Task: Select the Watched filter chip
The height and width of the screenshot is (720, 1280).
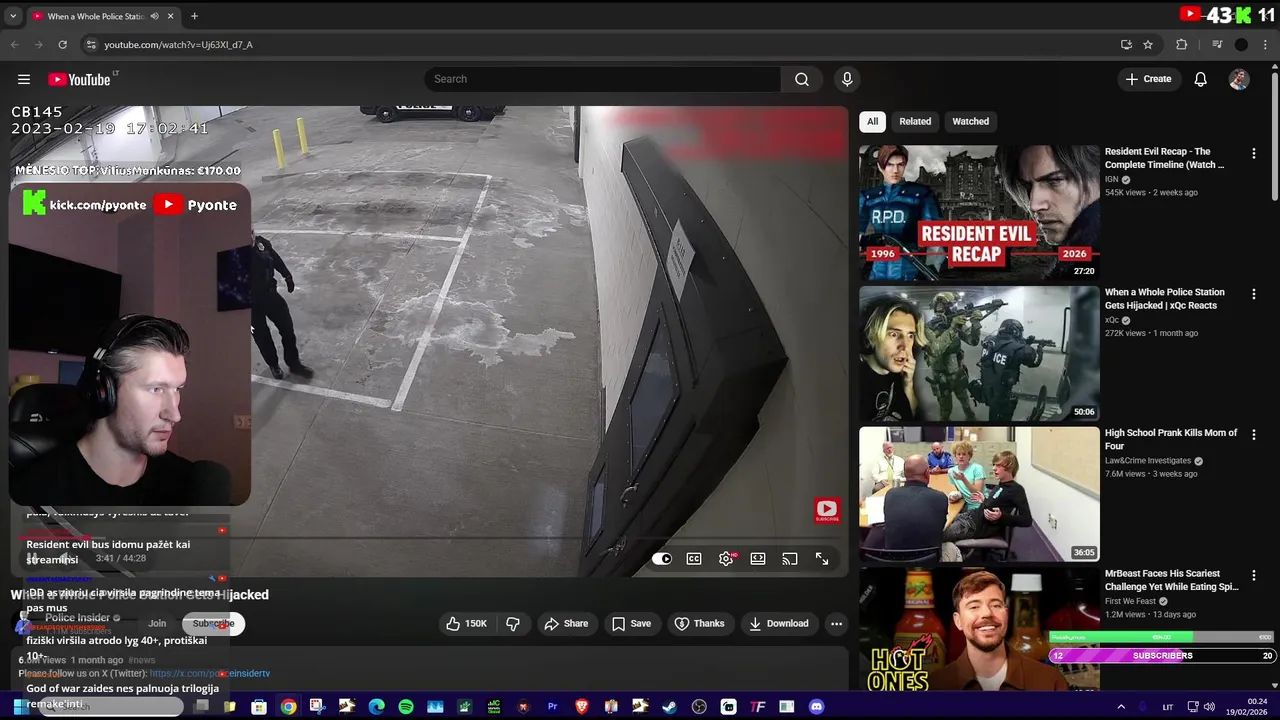Action: point(970,122)
